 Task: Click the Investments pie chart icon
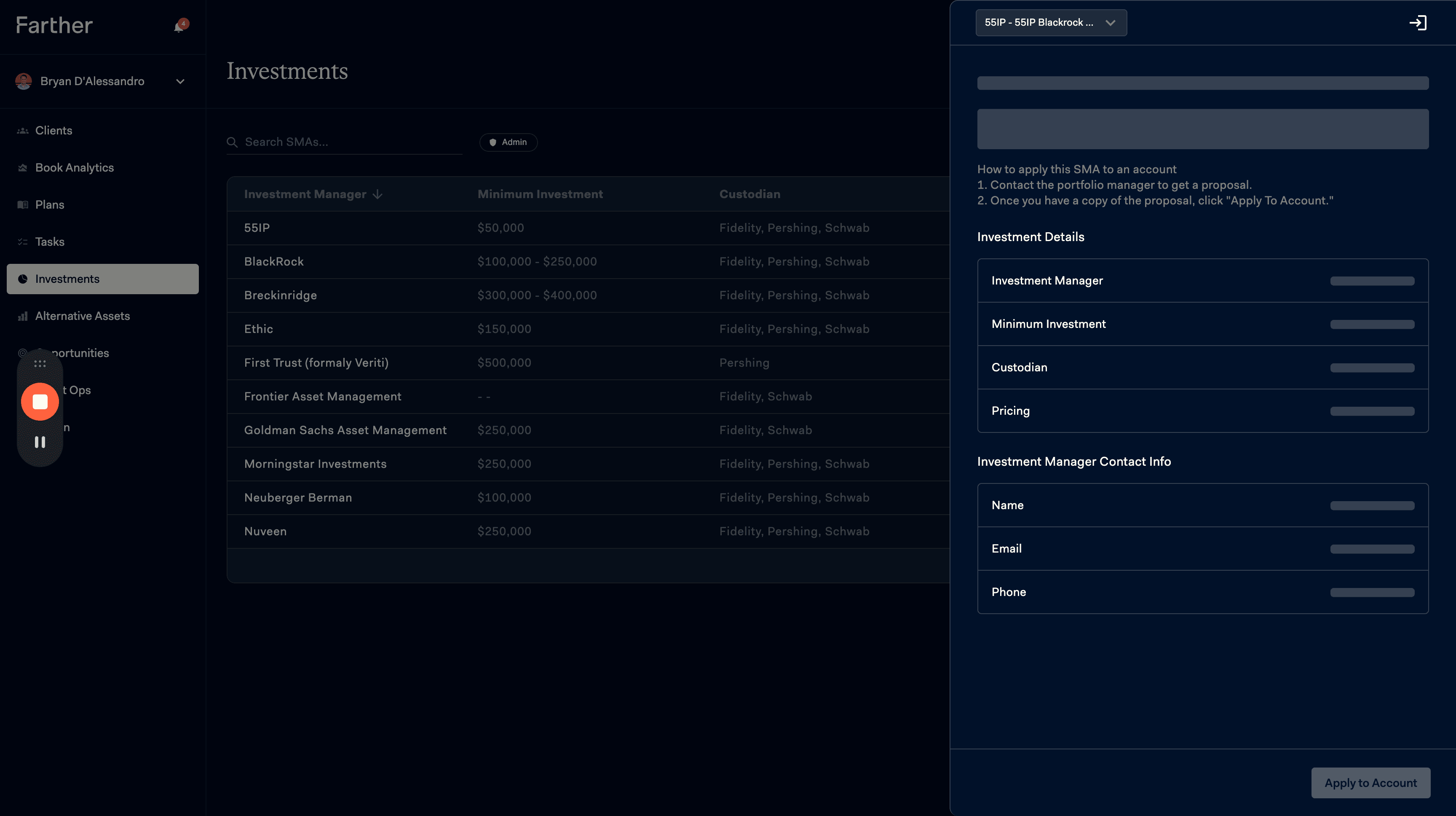(23, 279)
